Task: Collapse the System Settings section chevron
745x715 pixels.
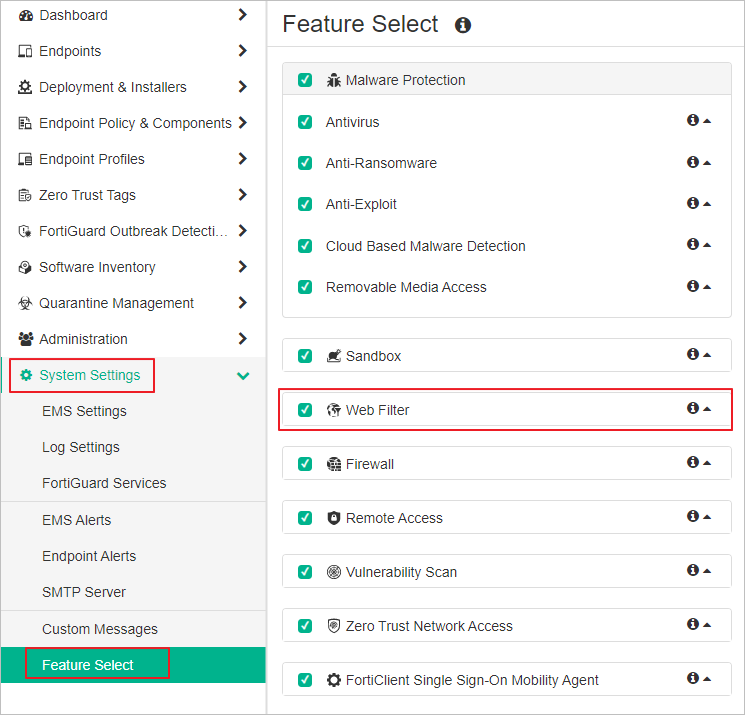Action: [243, 376]
